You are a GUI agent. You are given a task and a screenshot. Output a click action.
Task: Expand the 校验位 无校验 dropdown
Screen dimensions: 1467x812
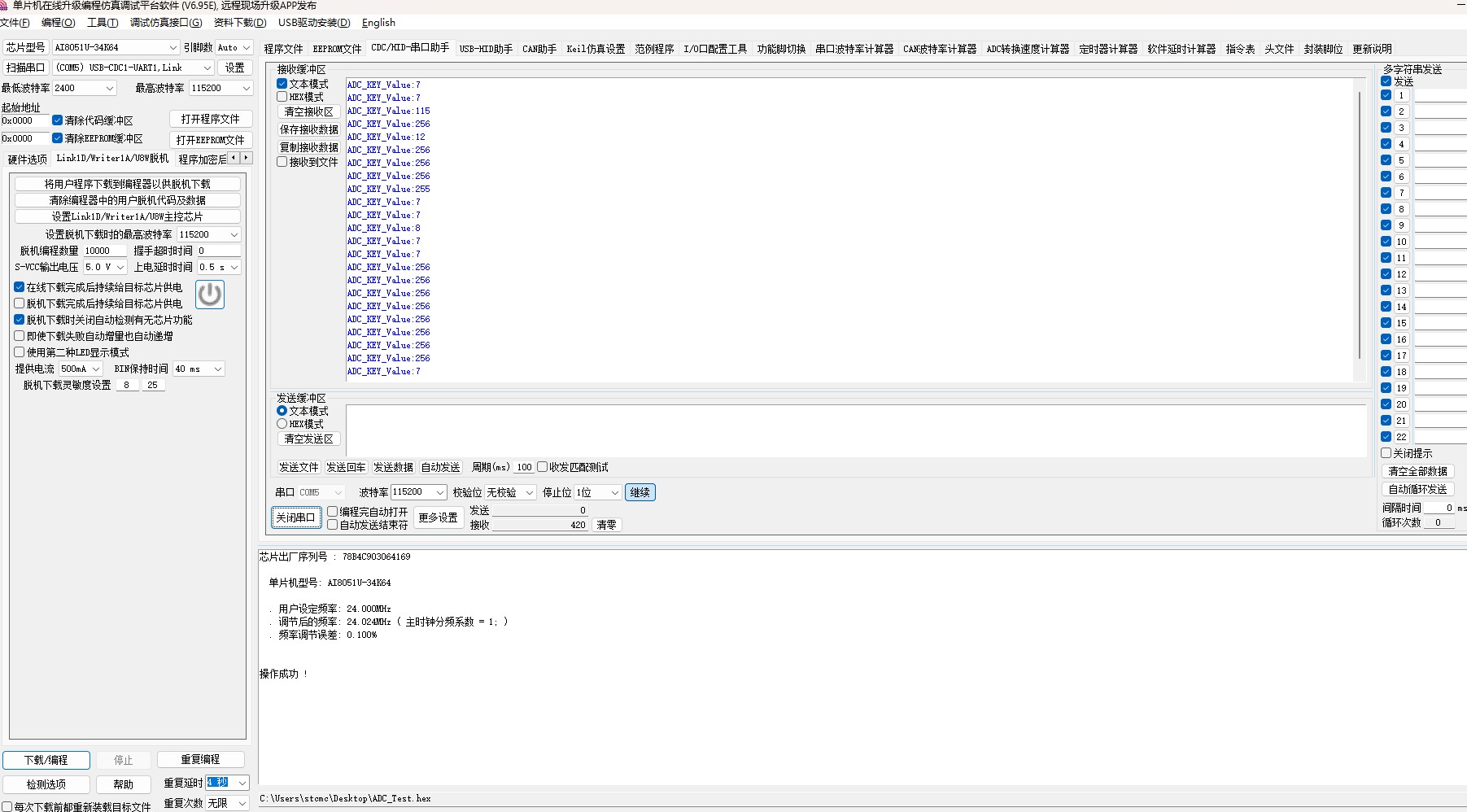point(528,492)
